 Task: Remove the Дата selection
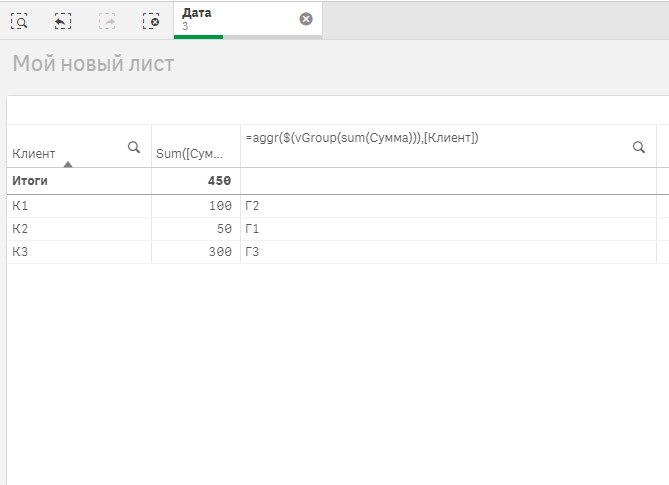click(x=305, y=19)
